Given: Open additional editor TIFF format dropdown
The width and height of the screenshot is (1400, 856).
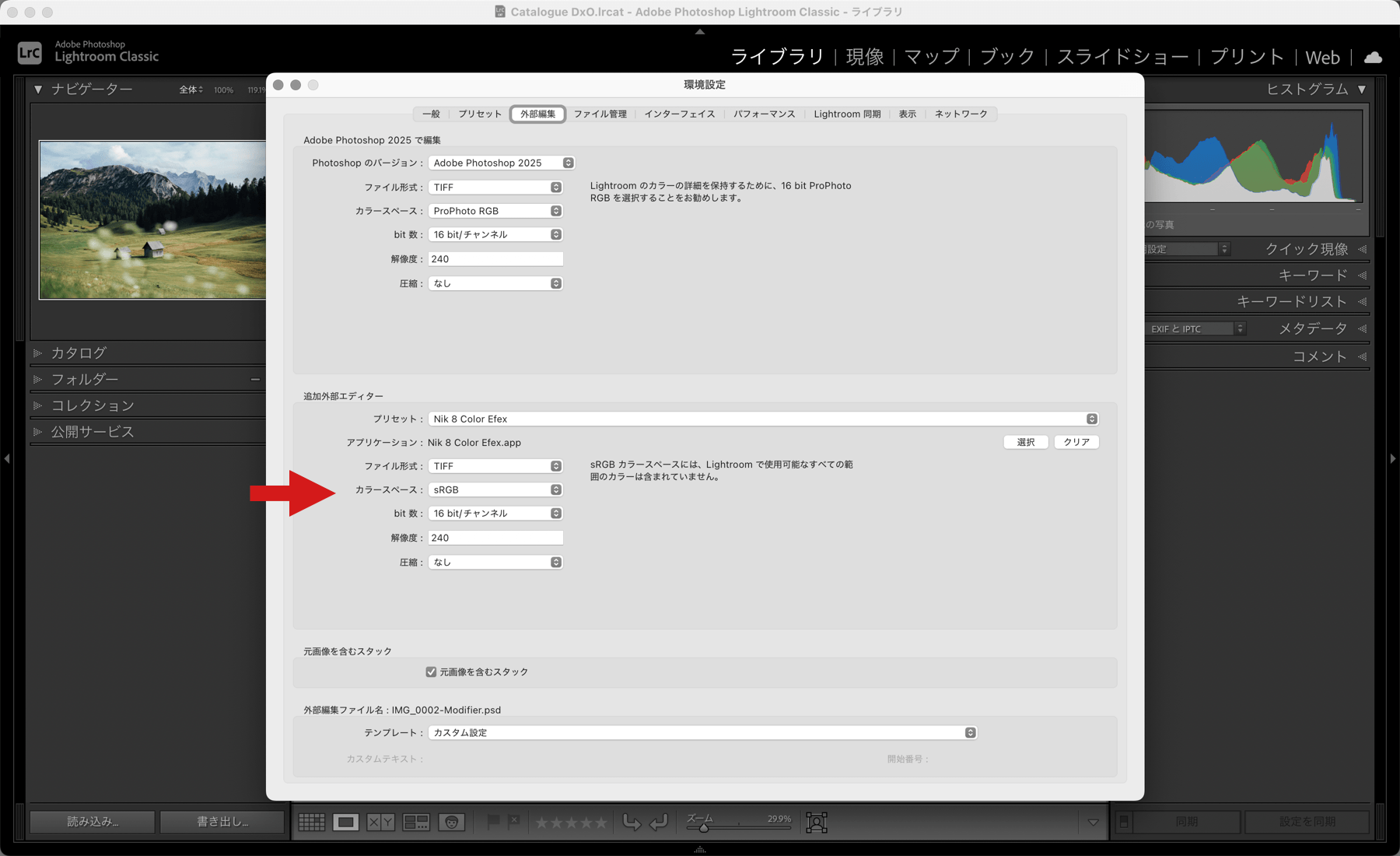Looking at the screenshot, I should [495, 466].
